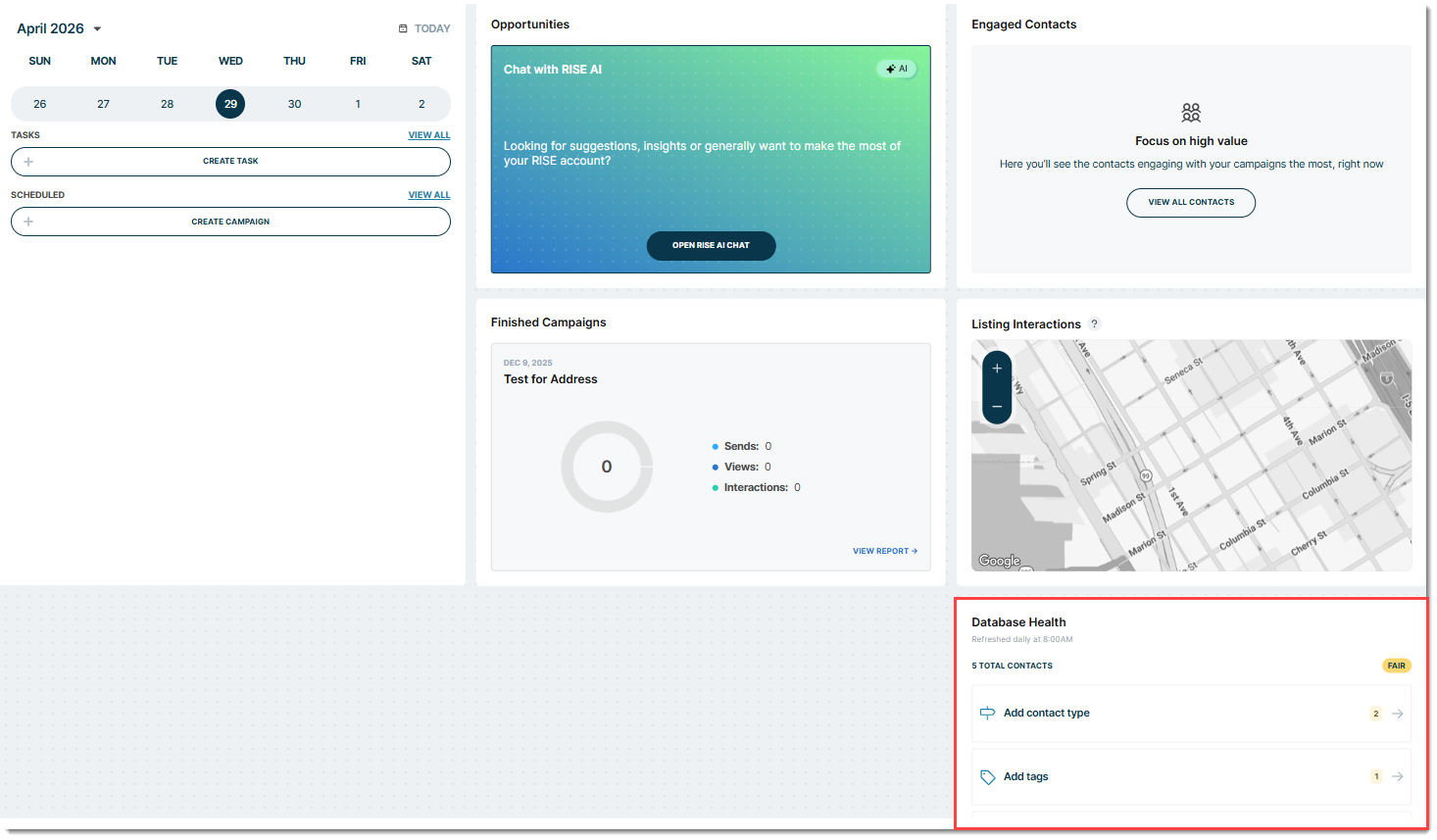
Task: Select Saturday 2 in the calendar
Action: coord(421,104)
